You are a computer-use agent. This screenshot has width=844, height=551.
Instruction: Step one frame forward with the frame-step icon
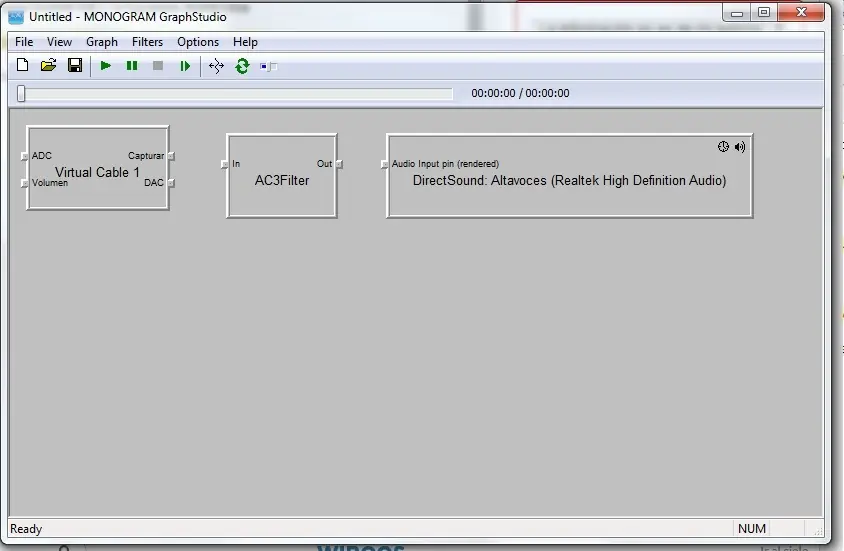(x=185, y=66)
